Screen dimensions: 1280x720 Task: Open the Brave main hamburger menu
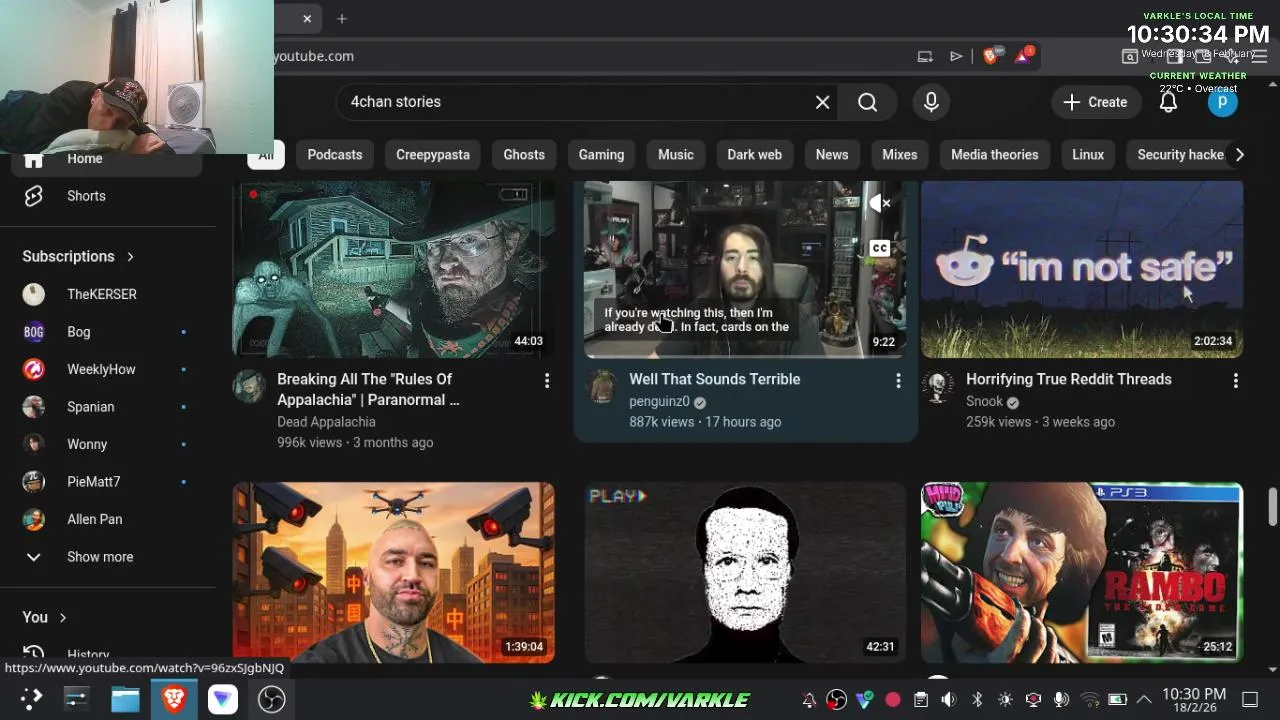(x=1260, y=56)
